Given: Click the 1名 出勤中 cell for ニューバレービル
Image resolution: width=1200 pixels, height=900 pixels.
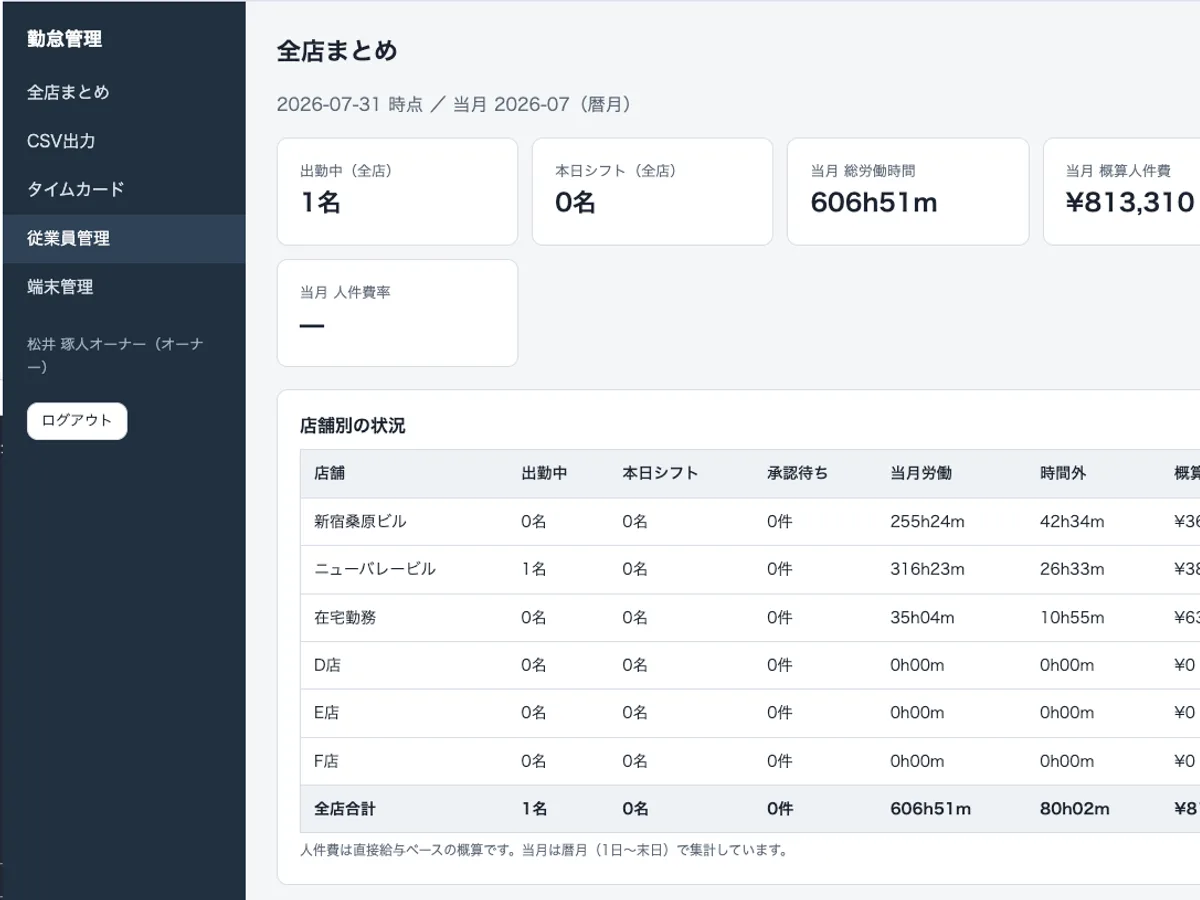Looking at the screenshot, I should point(534,570).
